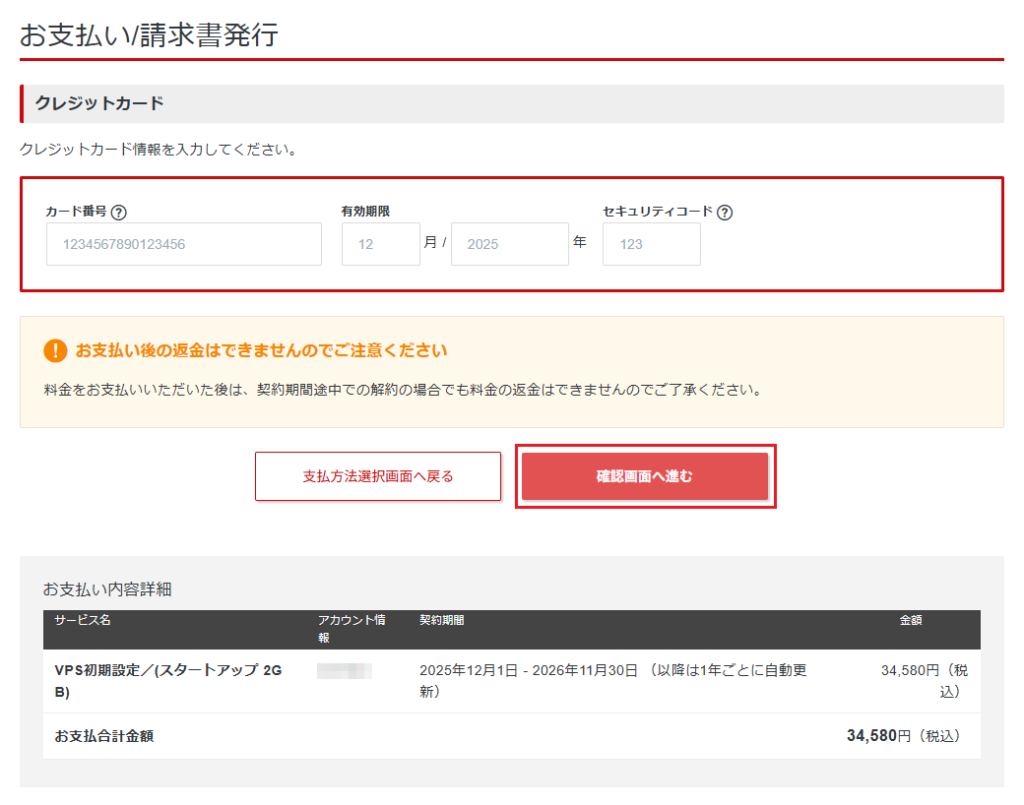Click the orange refund warning headline
Screen dimensions: 1024x805
(261, 351)
